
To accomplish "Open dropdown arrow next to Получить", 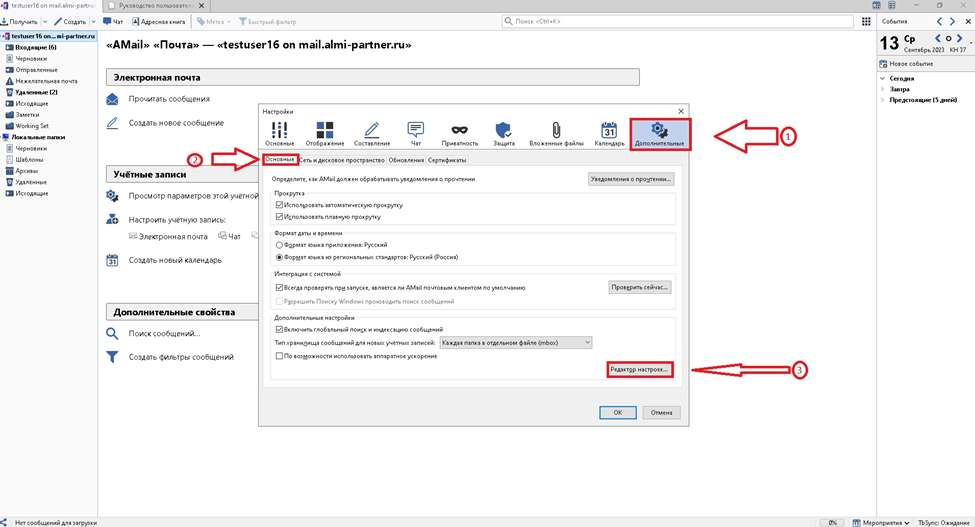I will [44, 22].
